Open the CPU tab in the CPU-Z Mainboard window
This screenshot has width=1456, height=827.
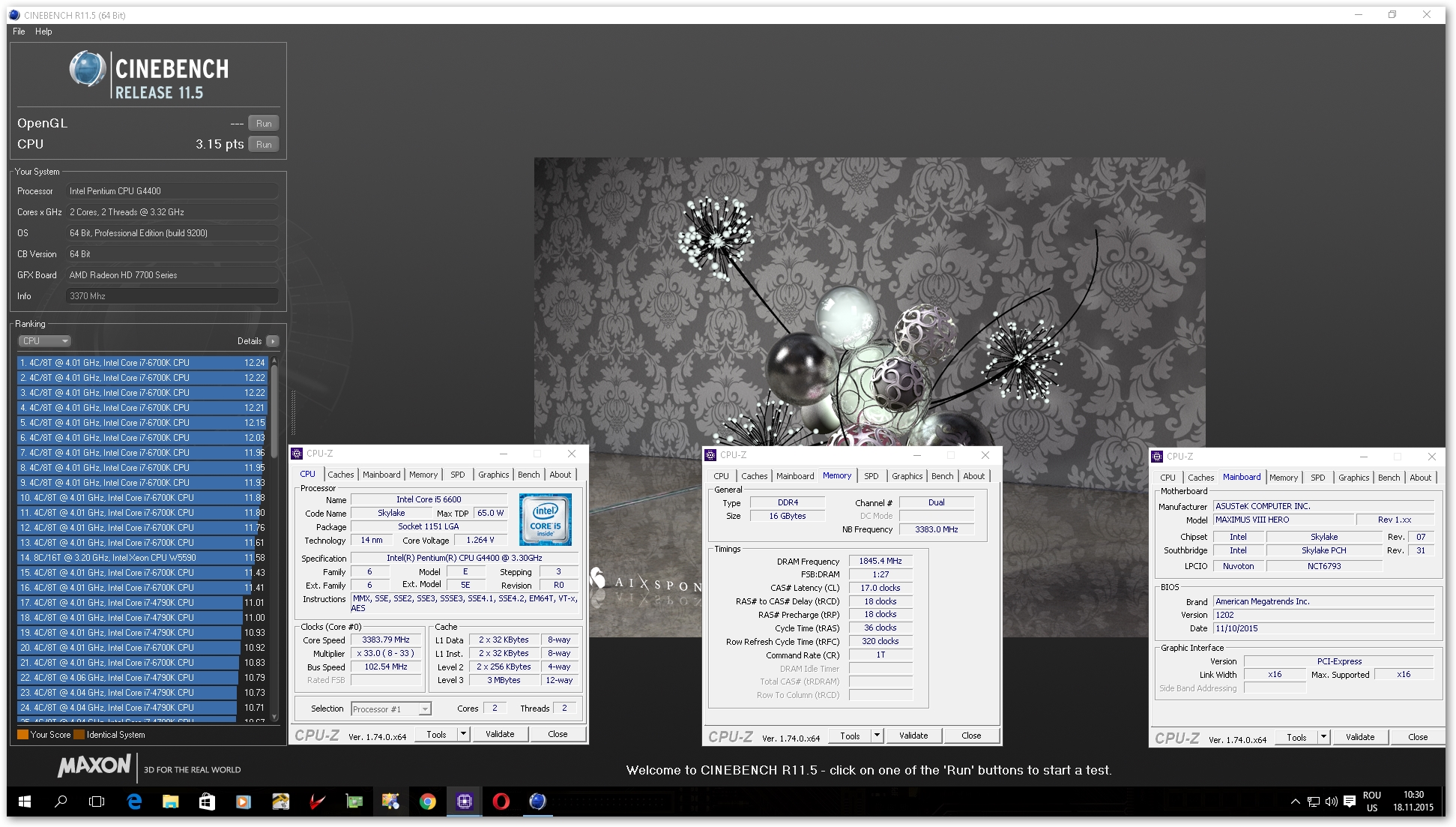(1168, 478)
